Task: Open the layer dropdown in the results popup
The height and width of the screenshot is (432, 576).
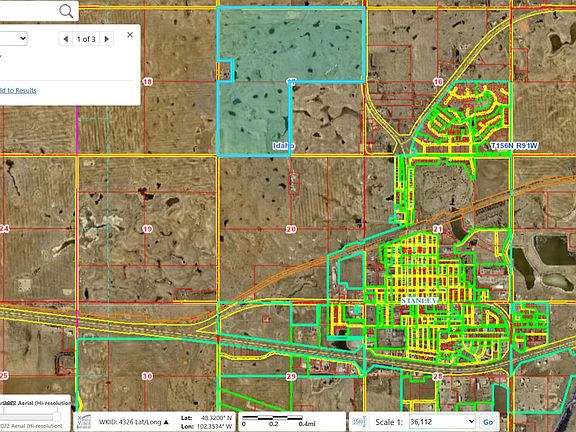Action: click(x=14, y=38)
